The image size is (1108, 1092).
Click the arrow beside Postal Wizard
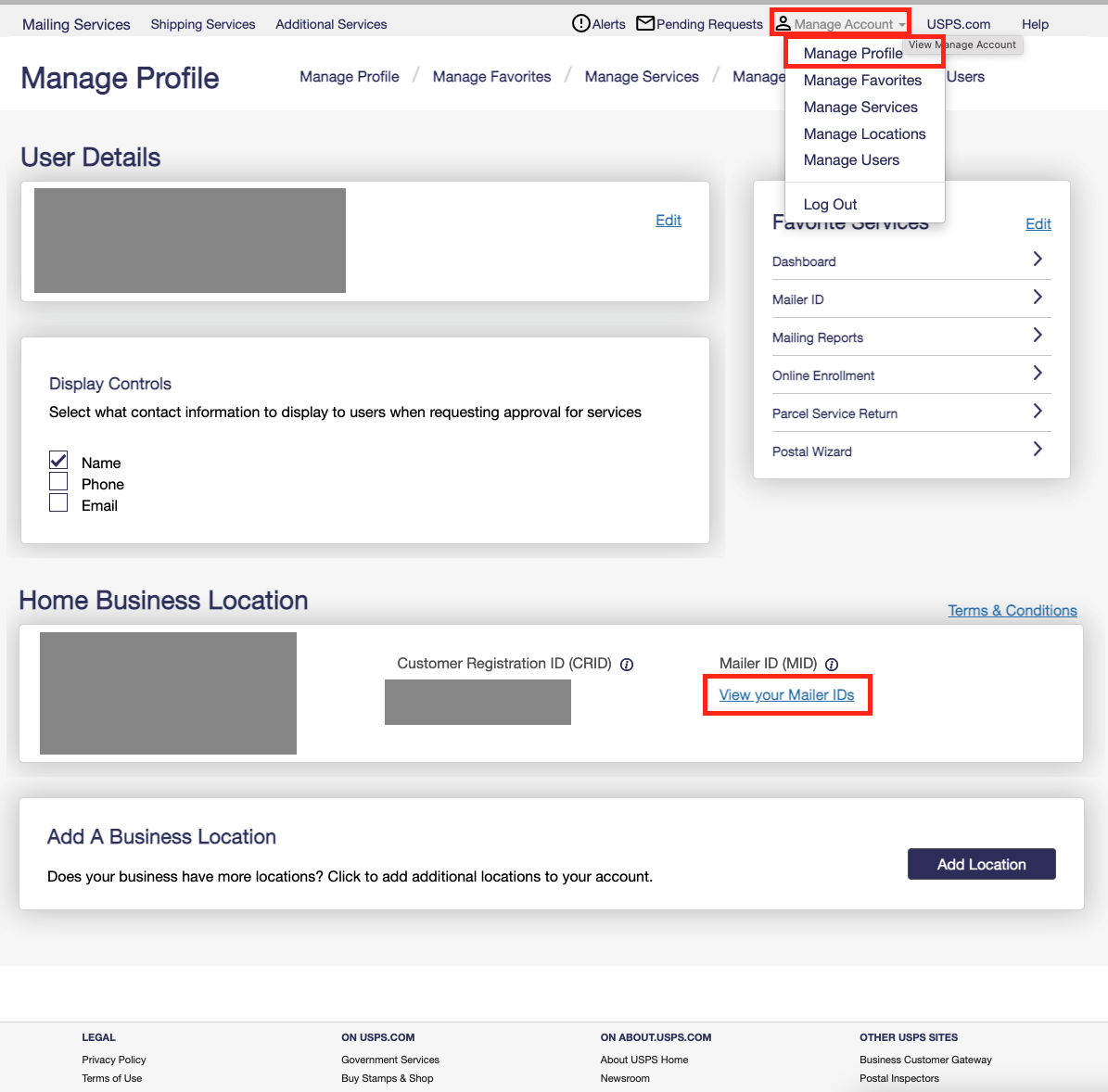point(1038,450)
